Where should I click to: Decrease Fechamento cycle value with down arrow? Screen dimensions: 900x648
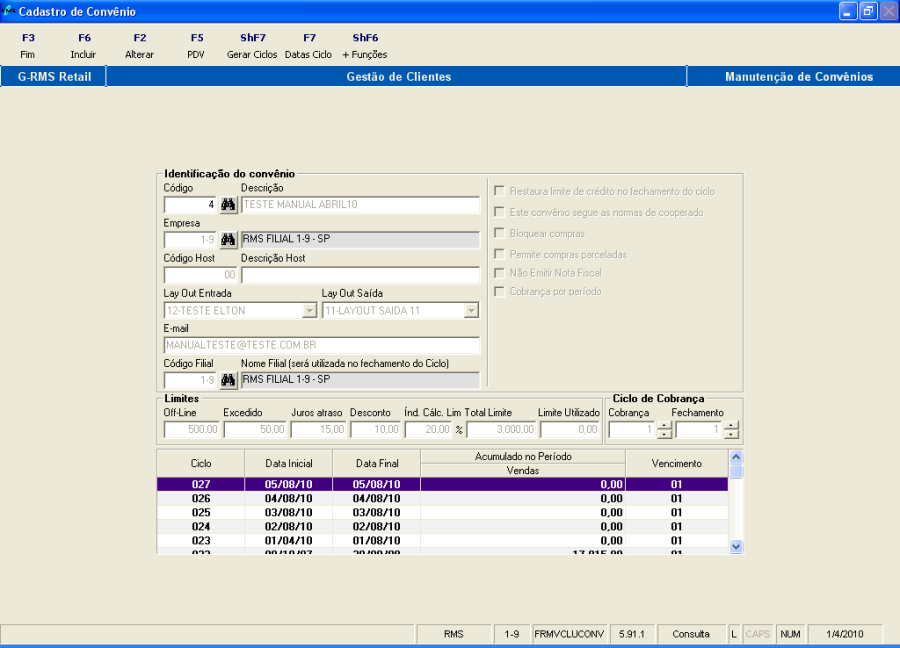731,434
